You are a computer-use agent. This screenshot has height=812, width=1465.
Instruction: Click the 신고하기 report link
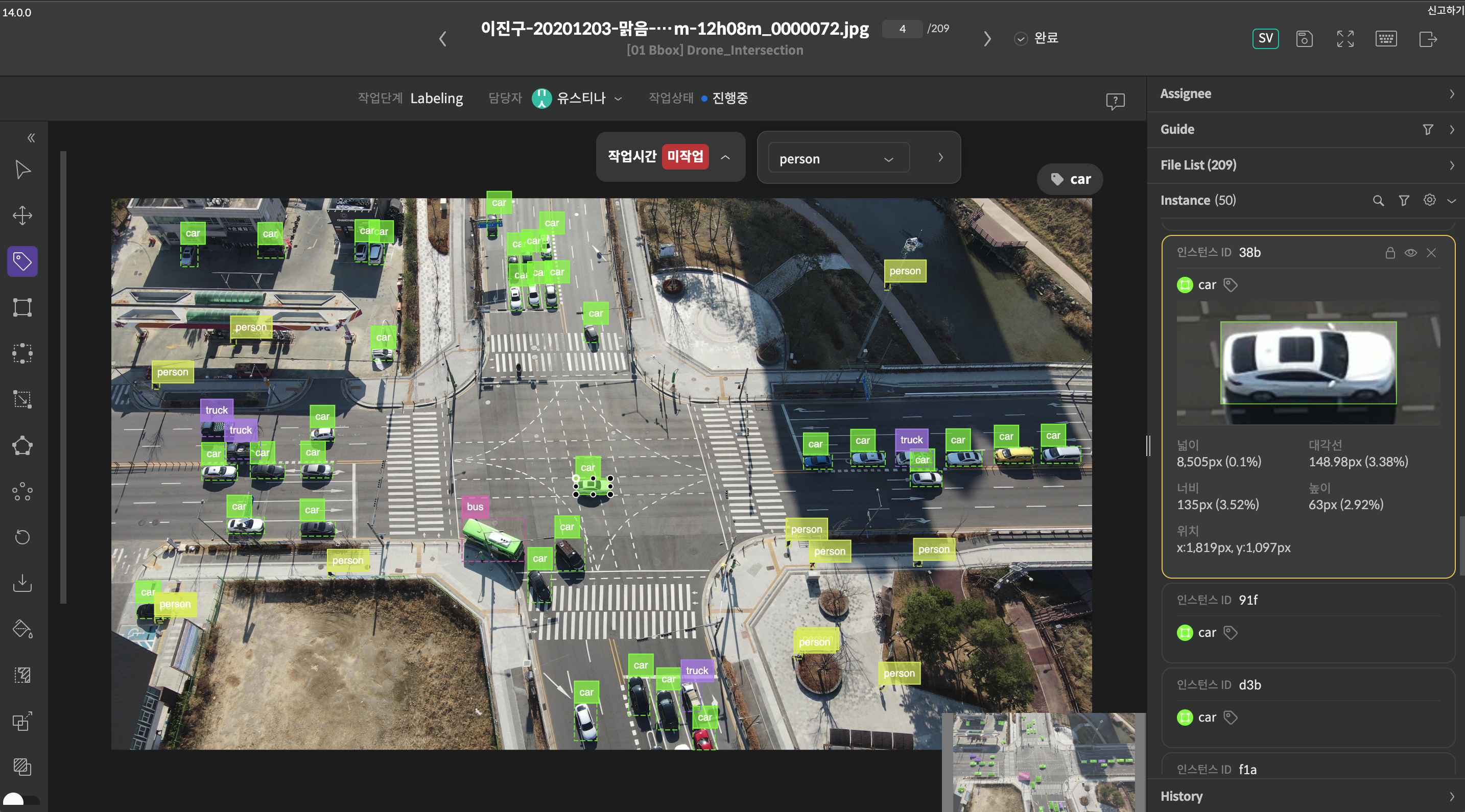(x=1445, y=10)
